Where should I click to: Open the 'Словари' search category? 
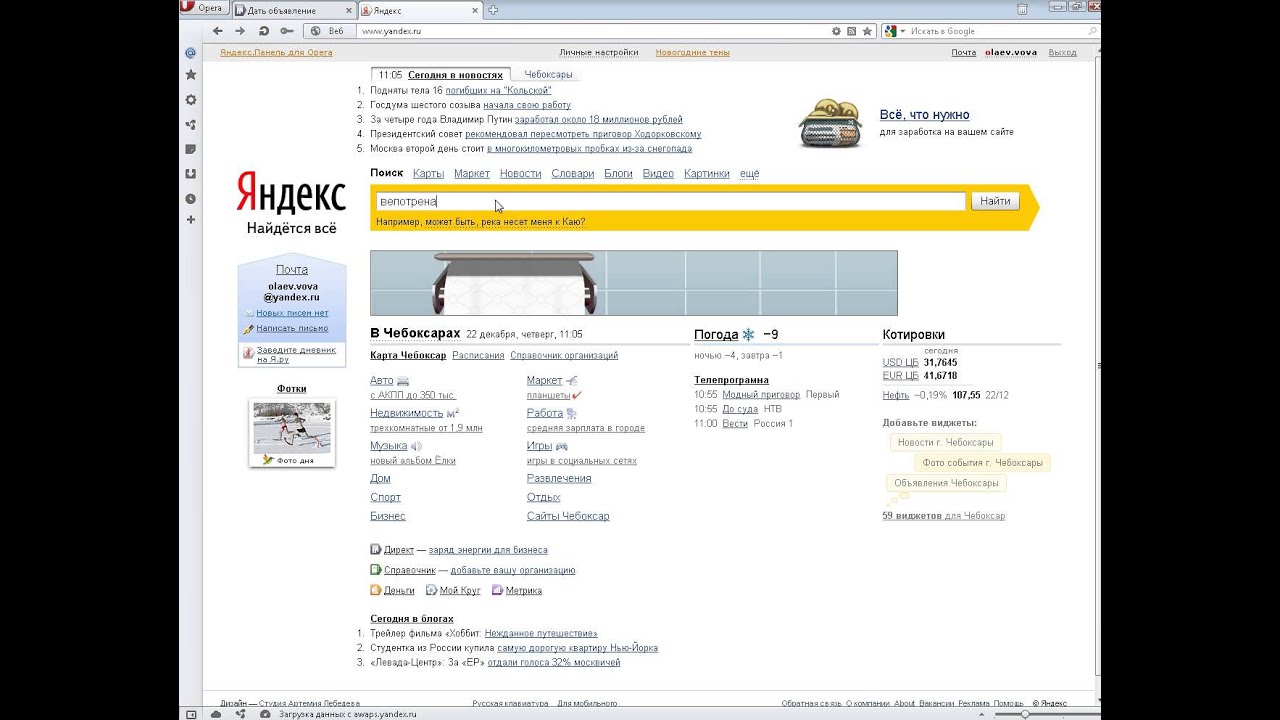573,174
